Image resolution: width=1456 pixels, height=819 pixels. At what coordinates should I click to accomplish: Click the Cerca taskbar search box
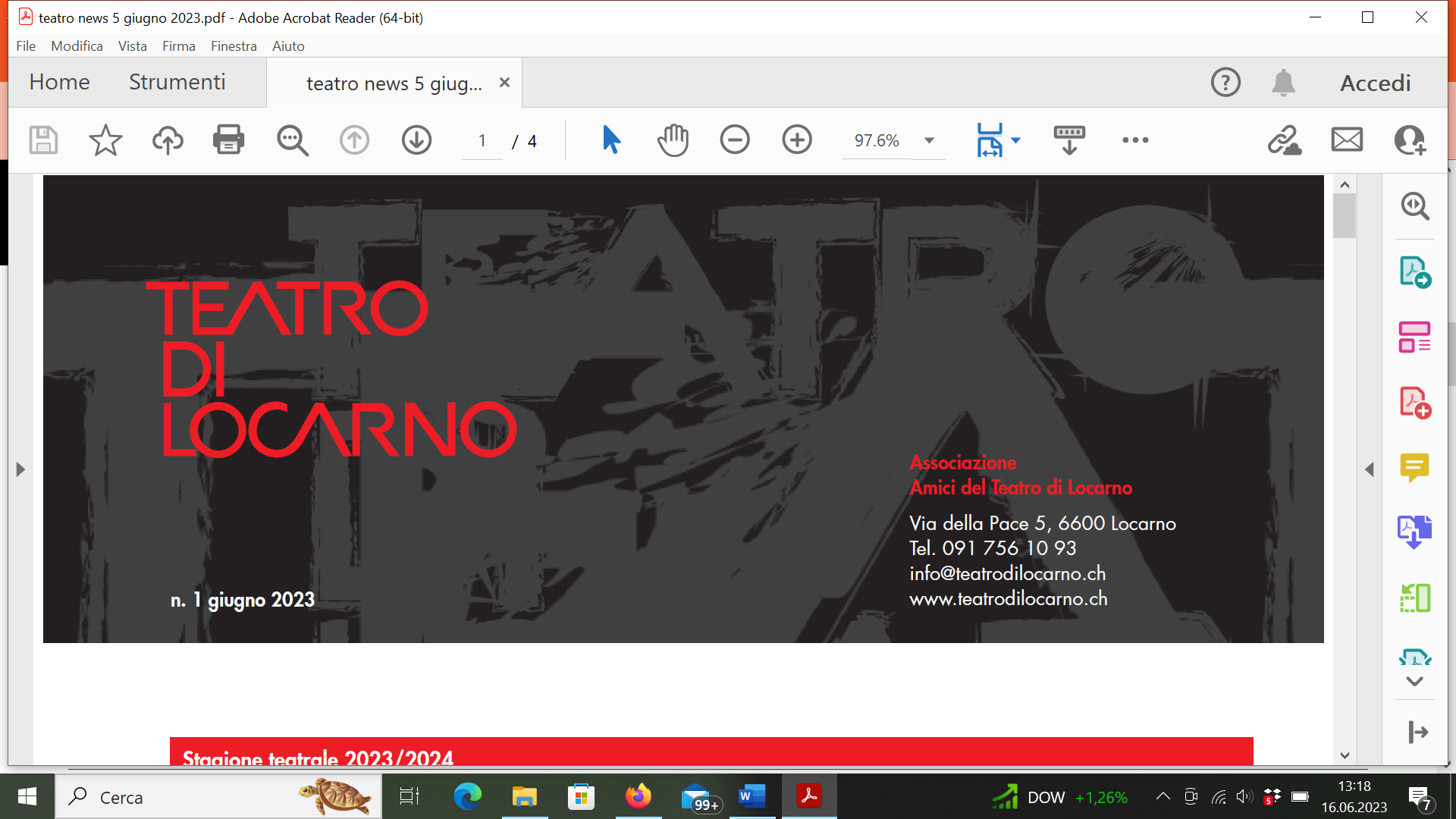point(218,797)
